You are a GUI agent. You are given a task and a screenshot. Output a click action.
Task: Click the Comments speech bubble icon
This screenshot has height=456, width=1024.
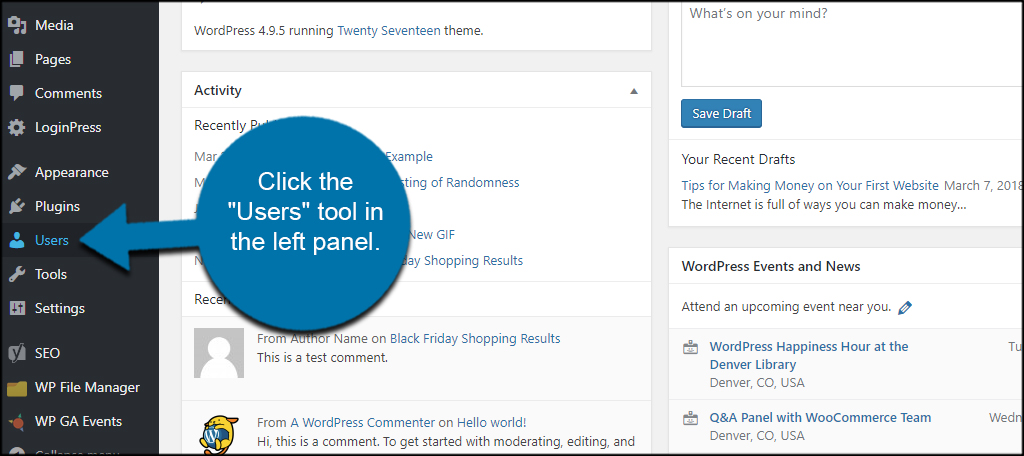click(x=16, y=93)
